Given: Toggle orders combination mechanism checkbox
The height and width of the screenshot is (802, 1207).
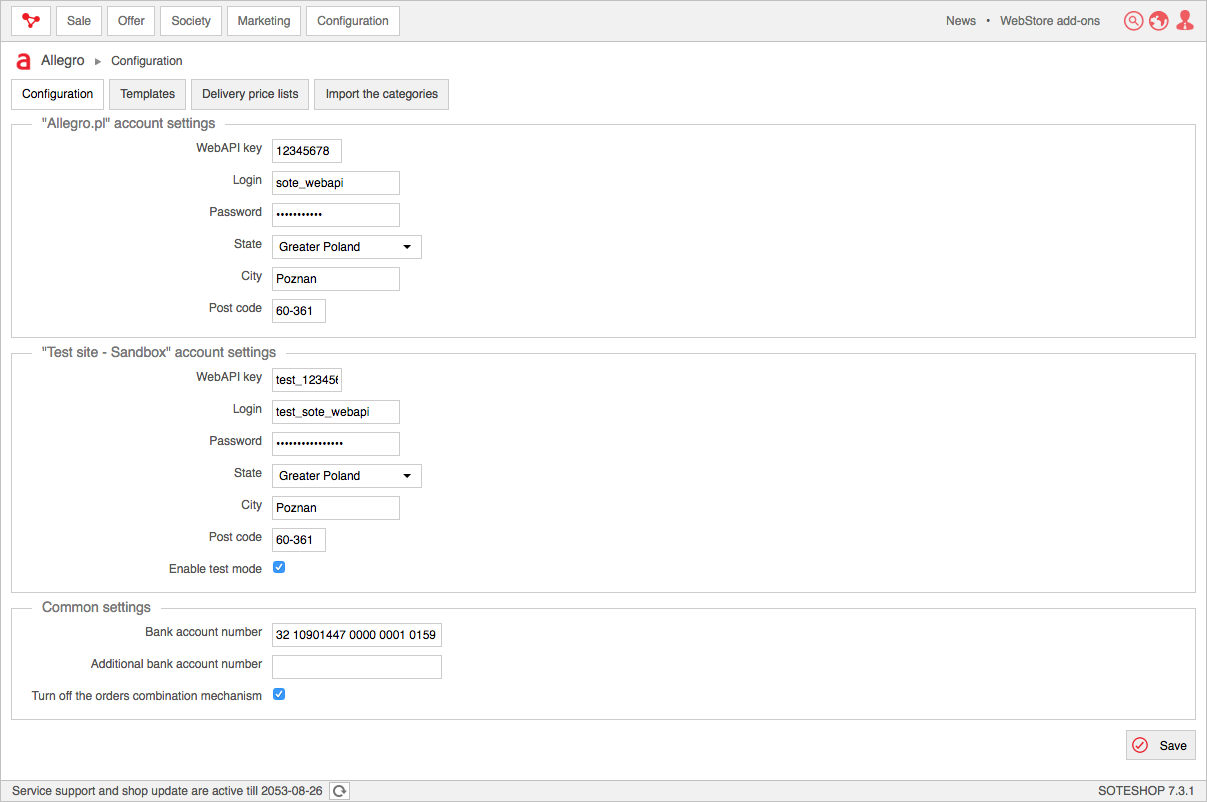Looking at the screenshot, I should [x=279, y=694].
